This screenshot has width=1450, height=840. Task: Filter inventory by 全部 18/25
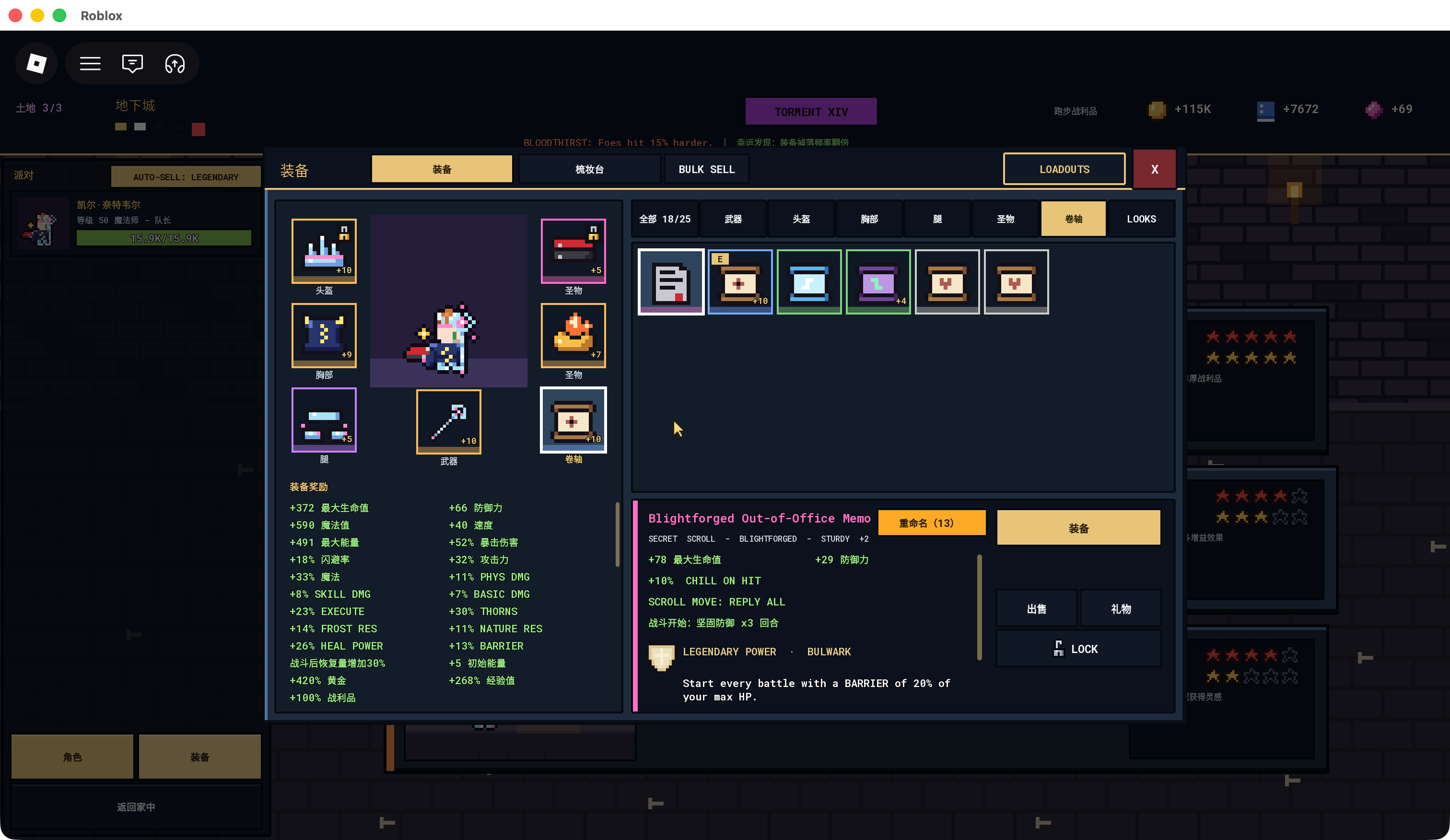click(665, 219)
